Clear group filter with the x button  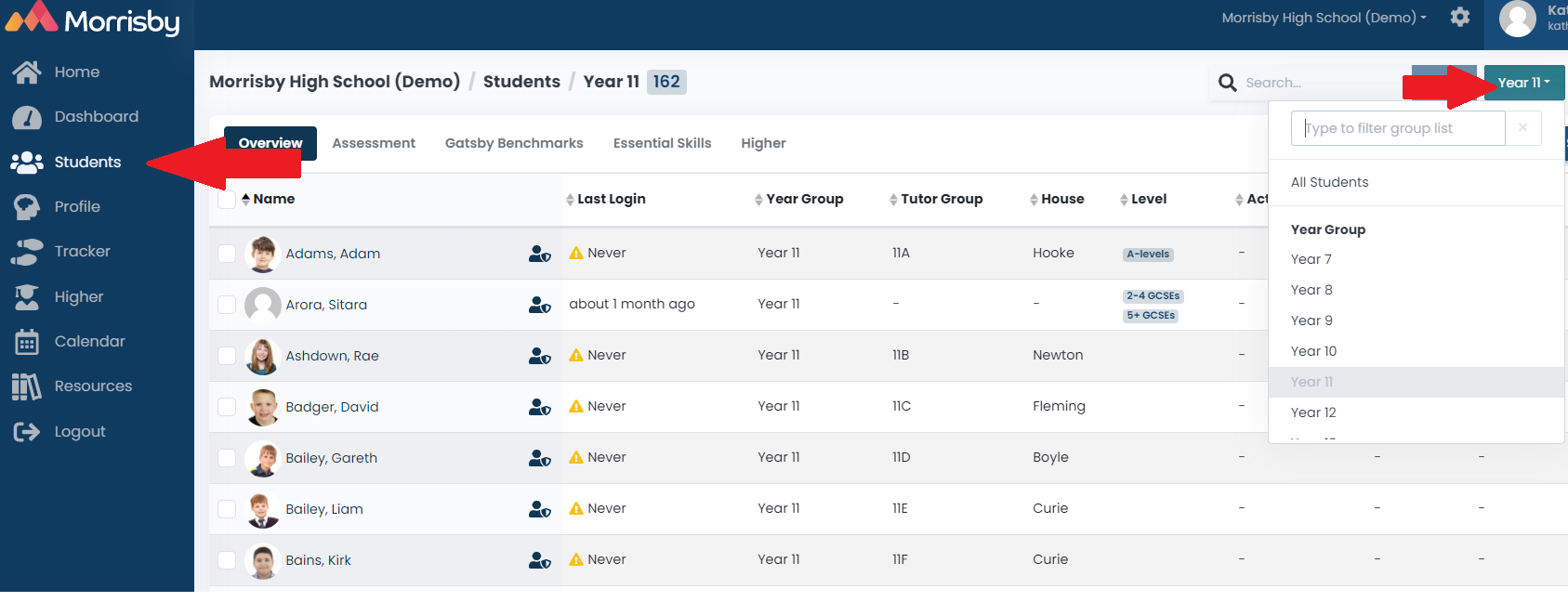pos(1522,128)
